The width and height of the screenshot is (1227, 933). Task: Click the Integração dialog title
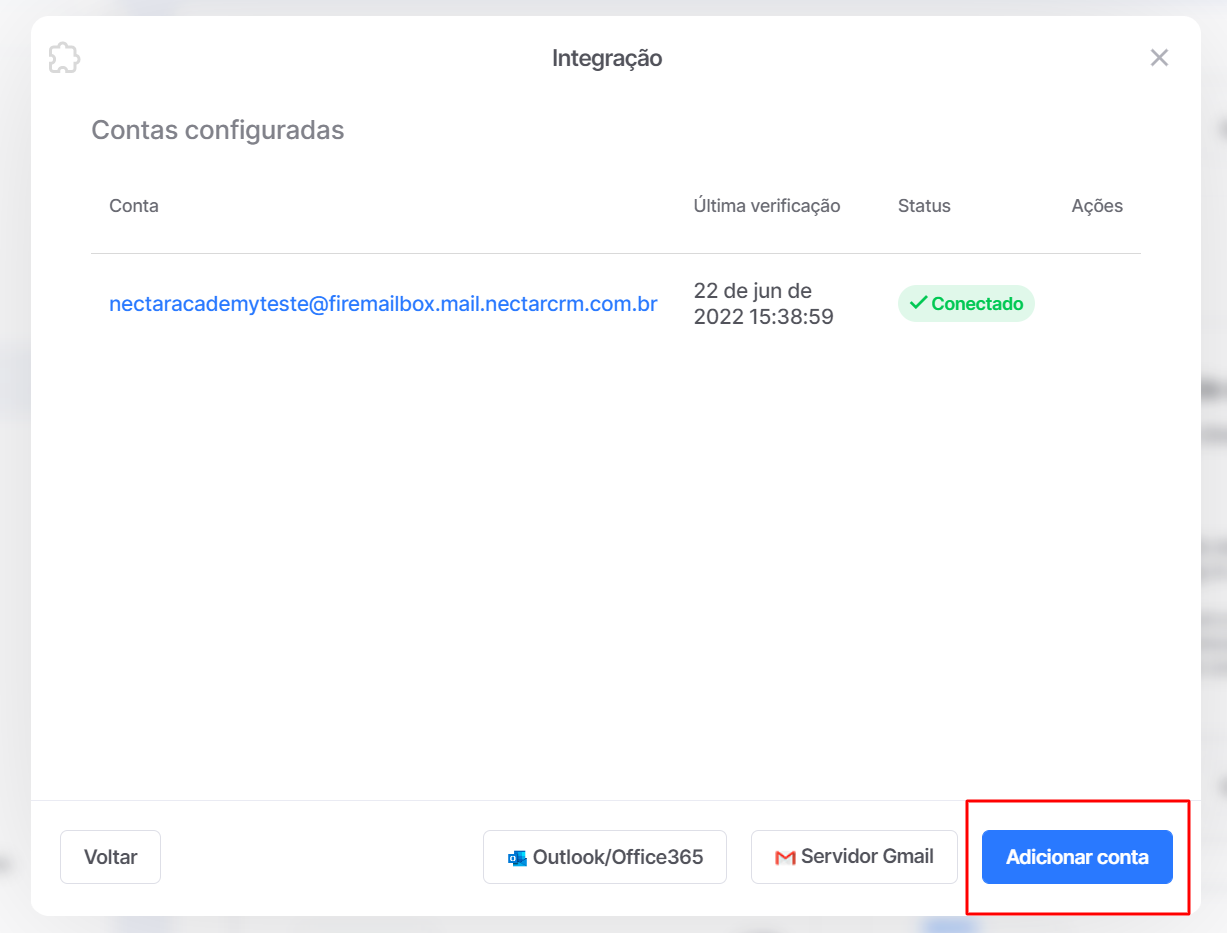click(607, 58)
